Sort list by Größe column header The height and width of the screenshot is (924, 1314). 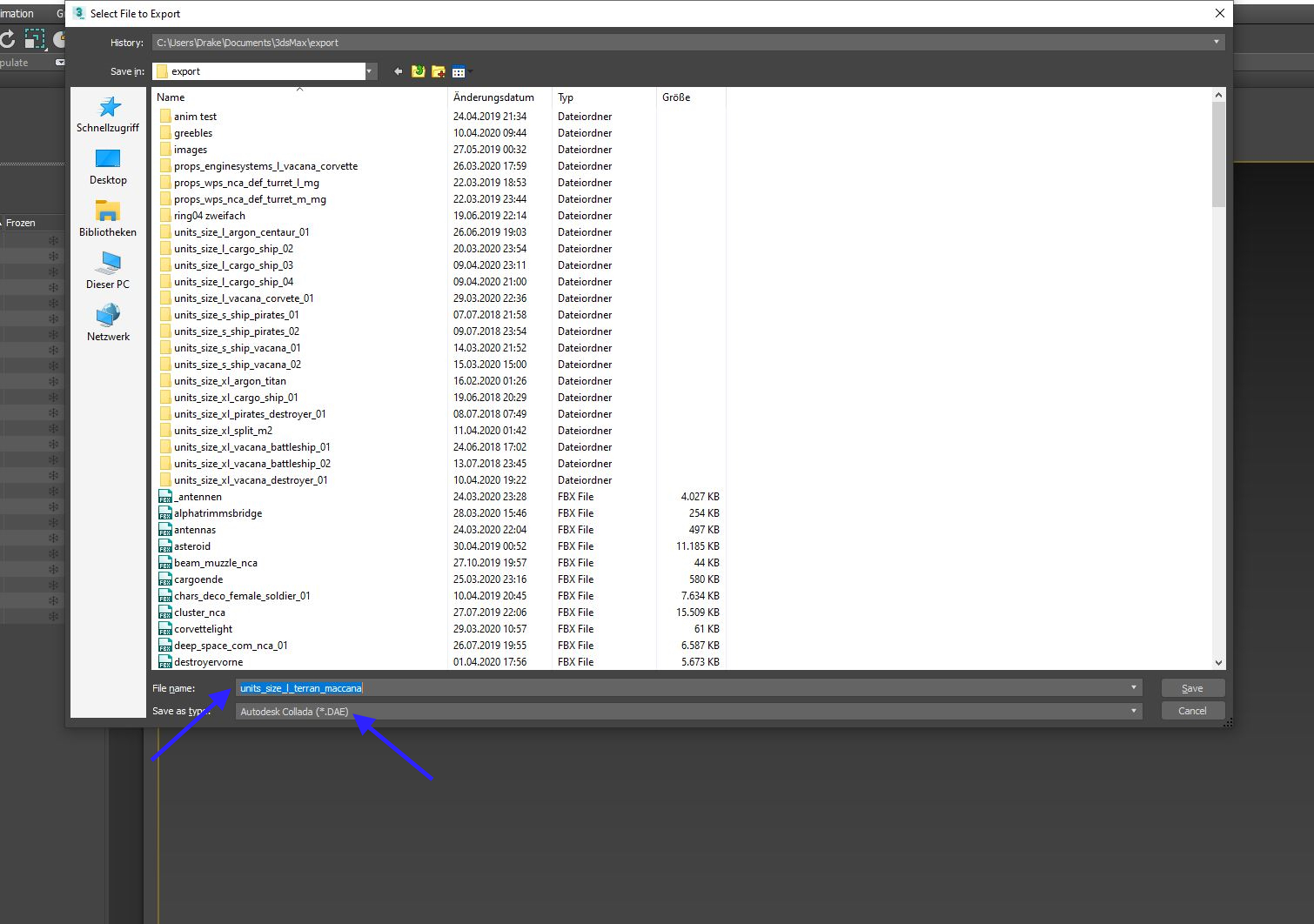(676, 97)
